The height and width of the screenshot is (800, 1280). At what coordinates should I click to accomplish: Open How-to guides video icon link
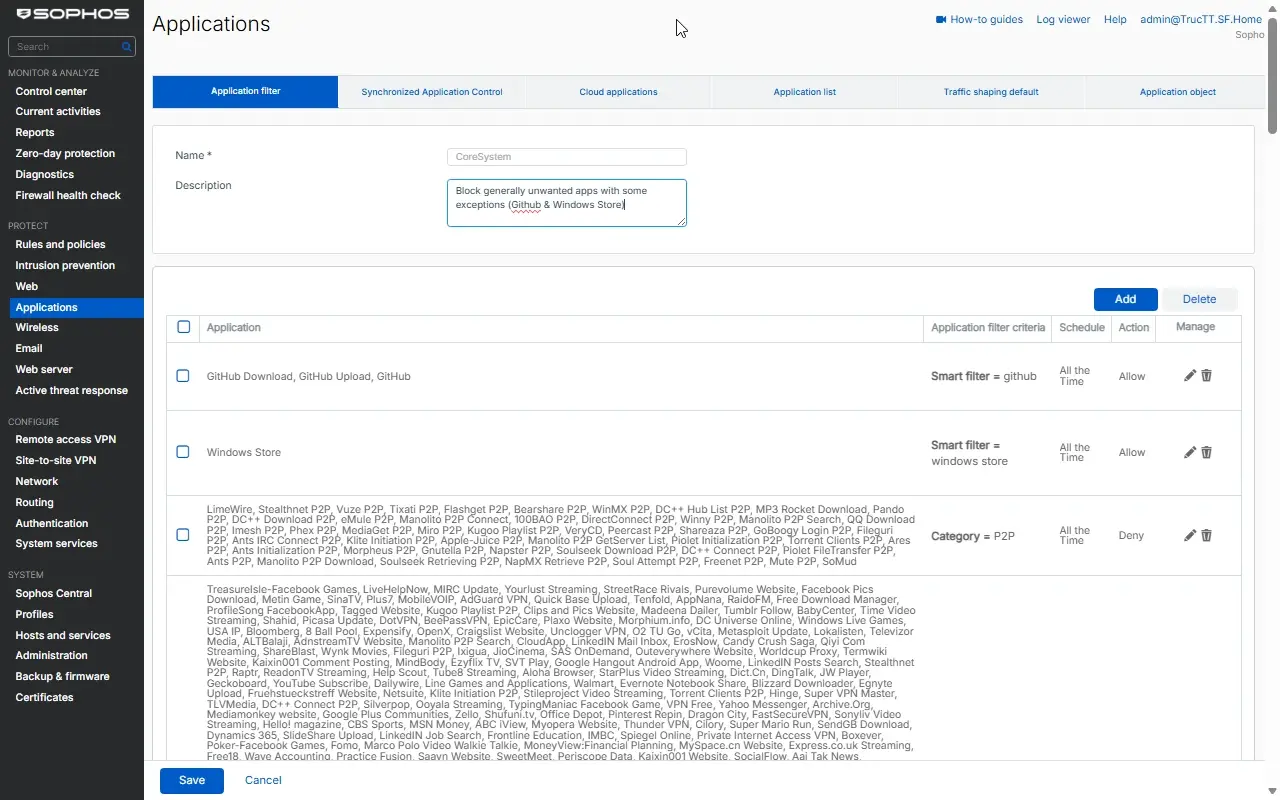941,19
